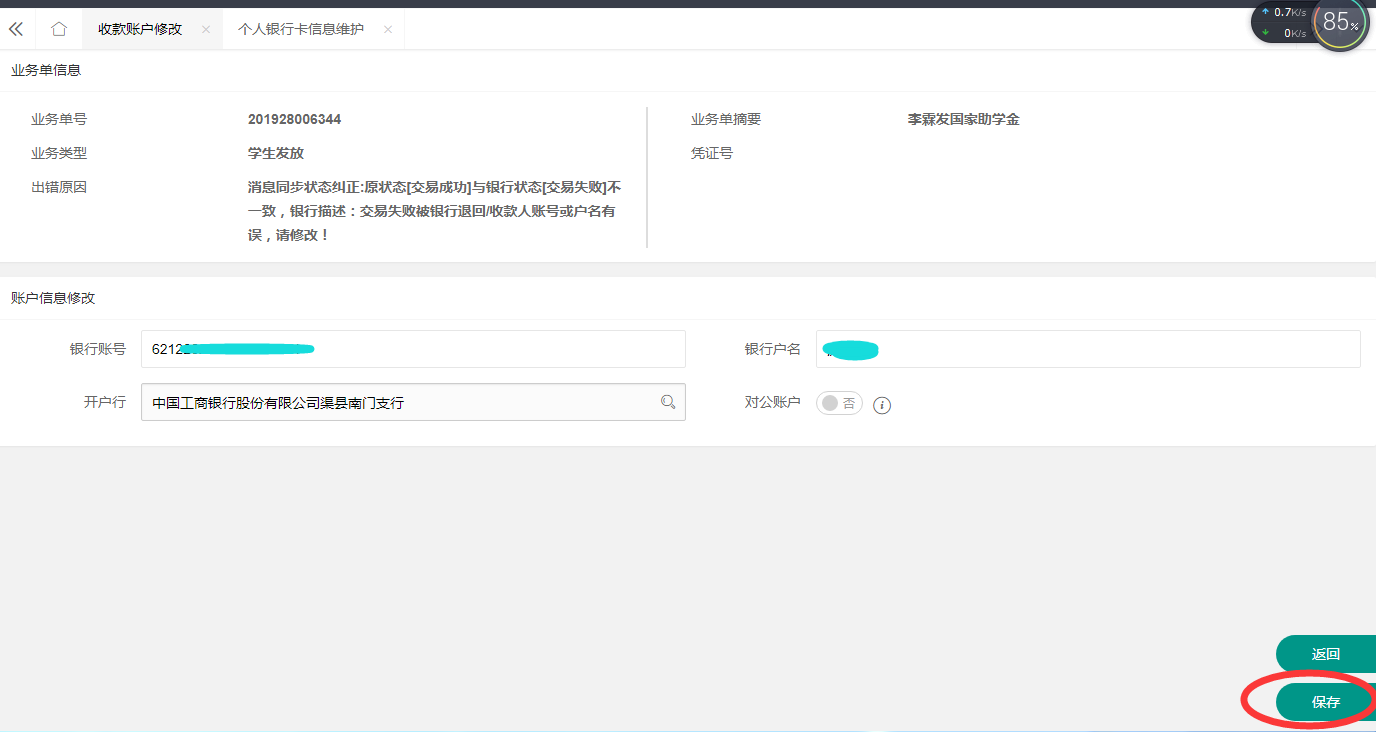Viewport: 1376px width, 732px height.
Task: Click the network speed indicator widget
Action: (1282, 22)
